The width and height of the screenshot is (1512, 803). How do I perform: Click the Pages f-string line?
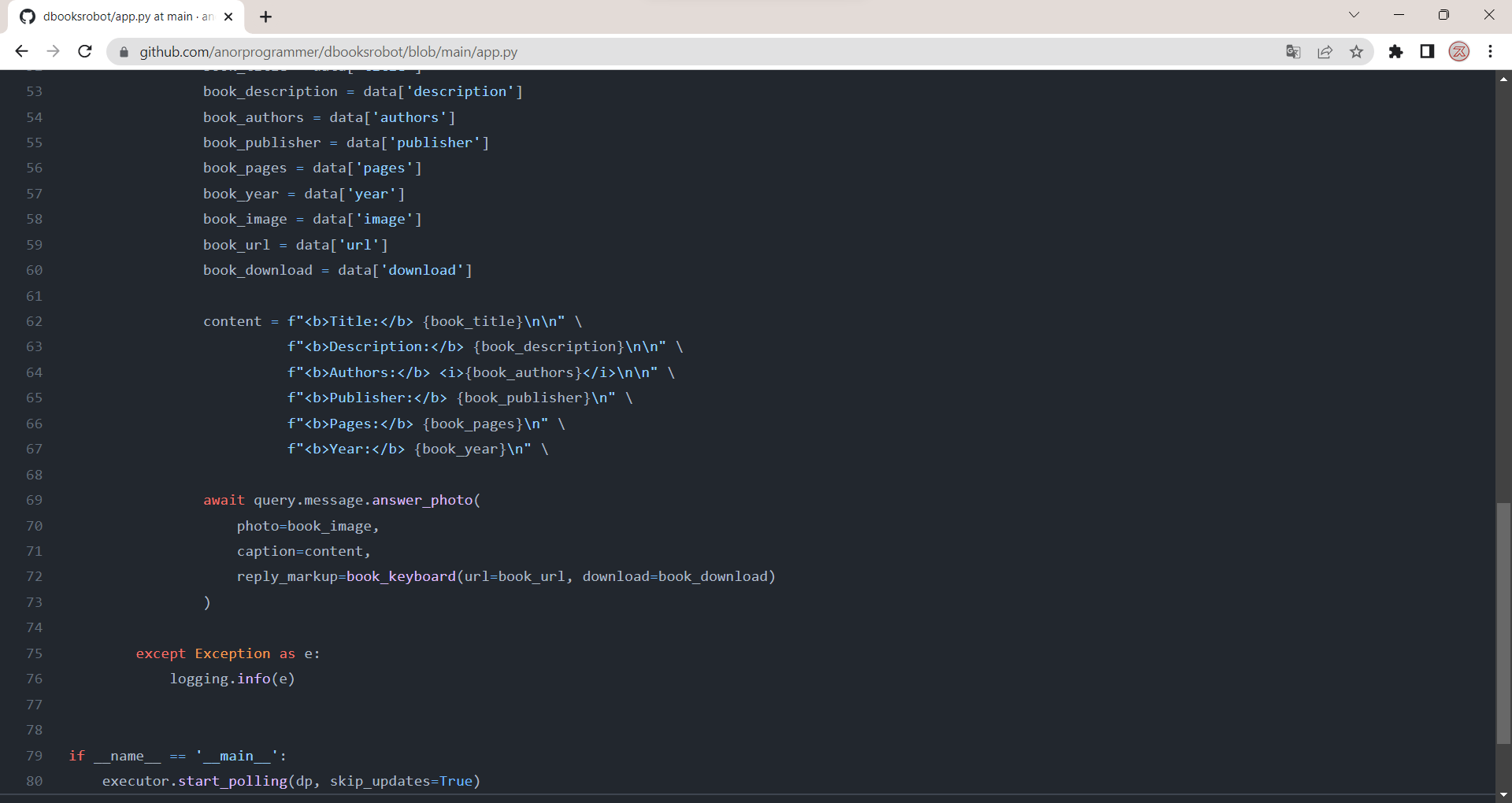click(426, 424)
